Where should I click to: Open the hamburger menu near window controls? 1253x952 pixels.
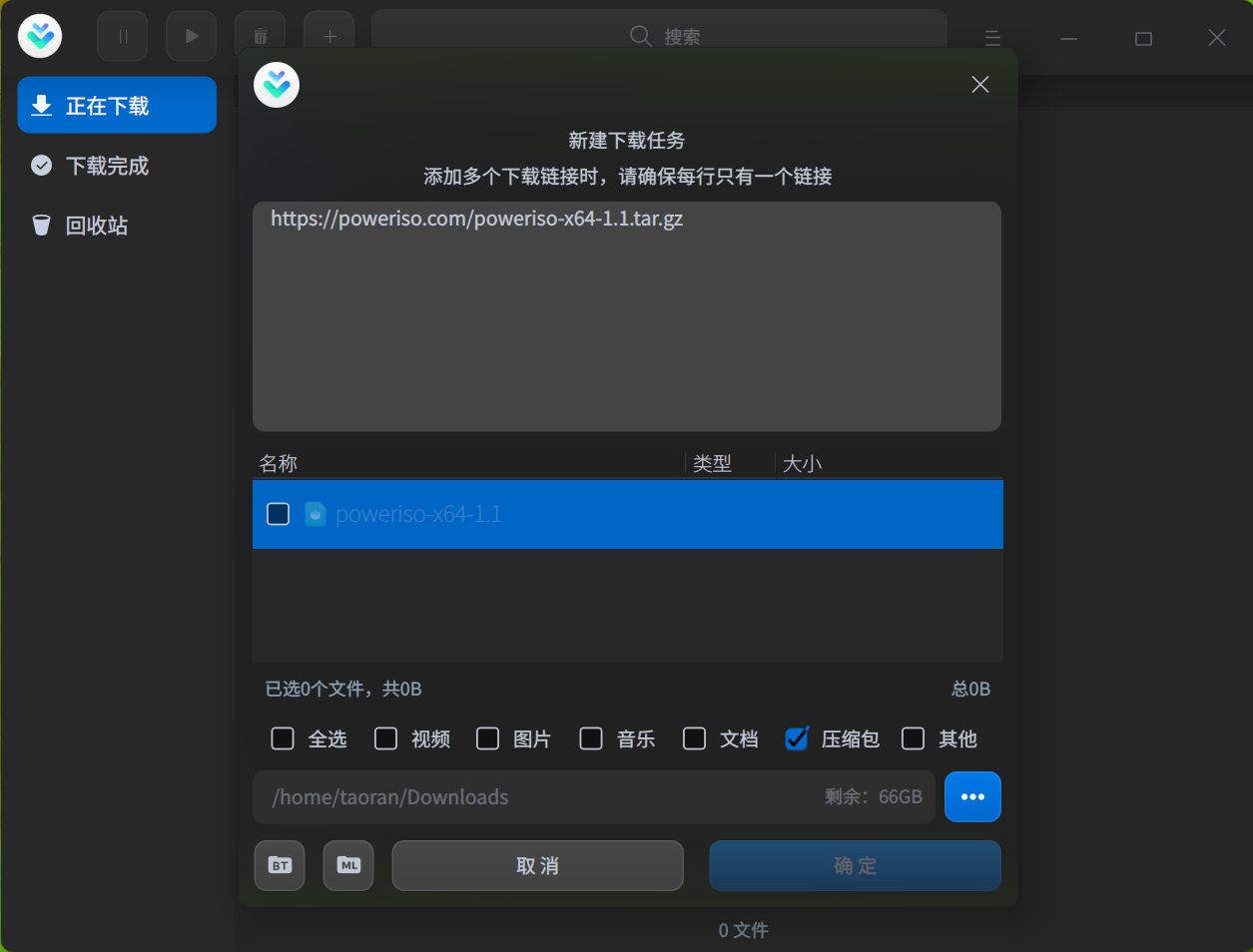click(x=992, y=37)
